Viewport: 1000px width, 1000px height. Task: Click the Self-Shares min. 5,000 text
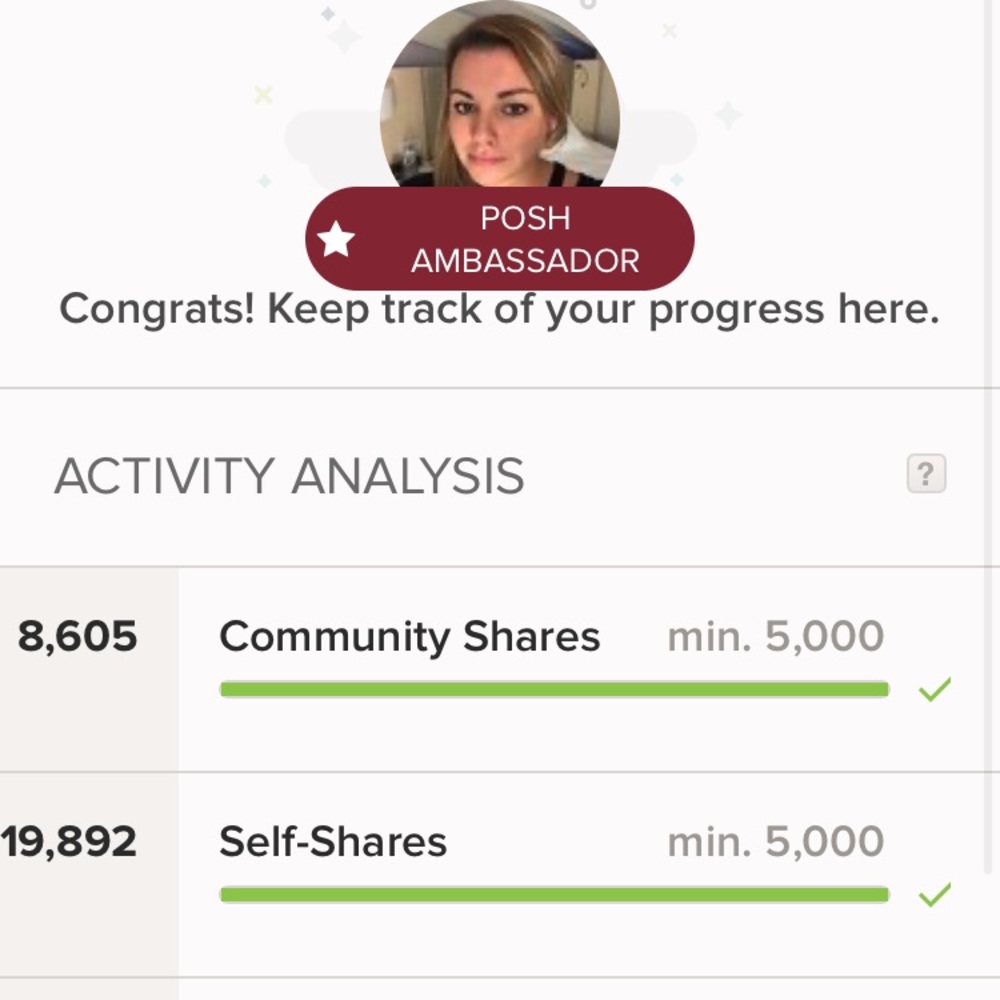pos(775,842)
